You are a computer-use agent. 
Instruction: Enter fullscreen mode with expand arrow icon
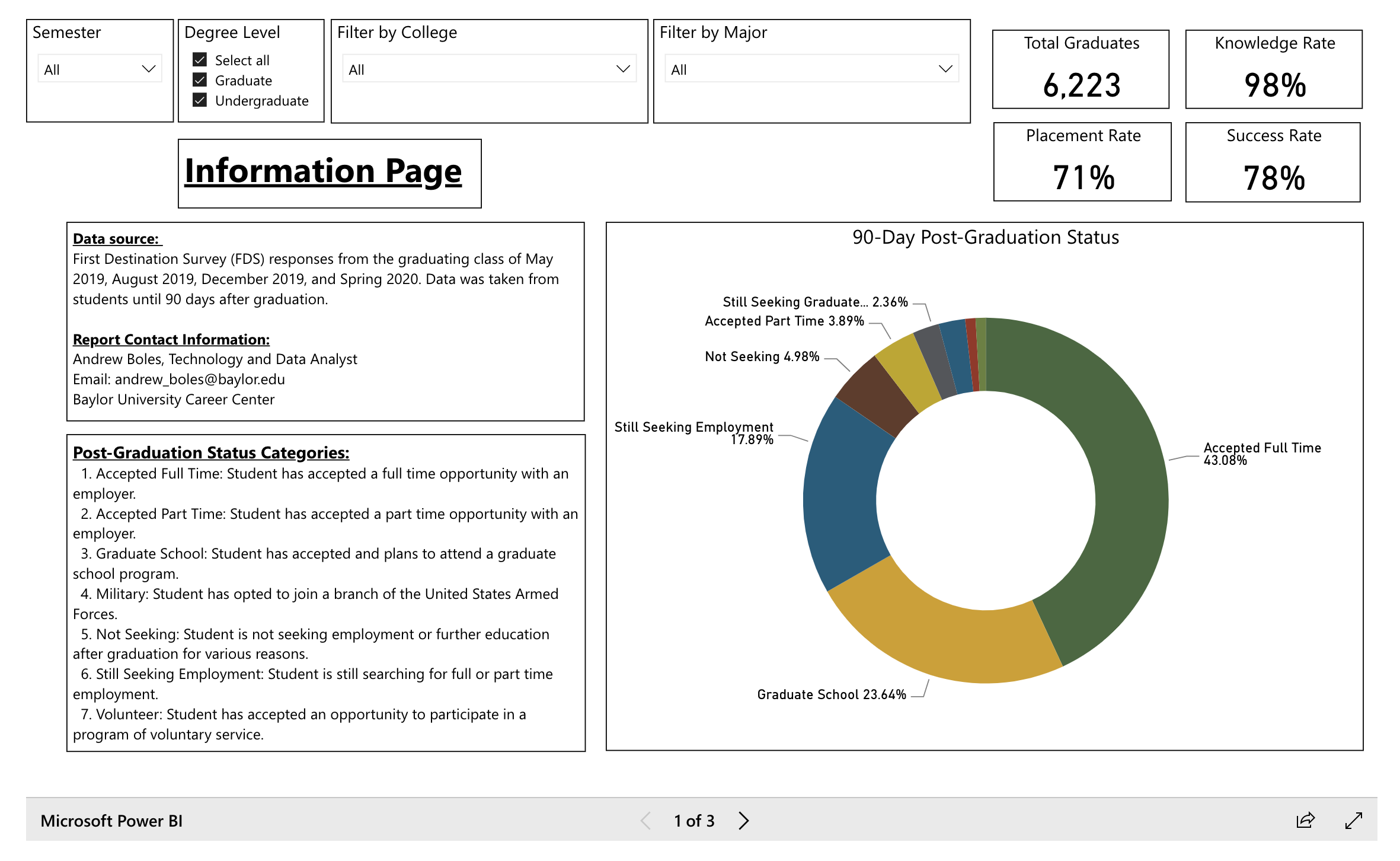1354,820
